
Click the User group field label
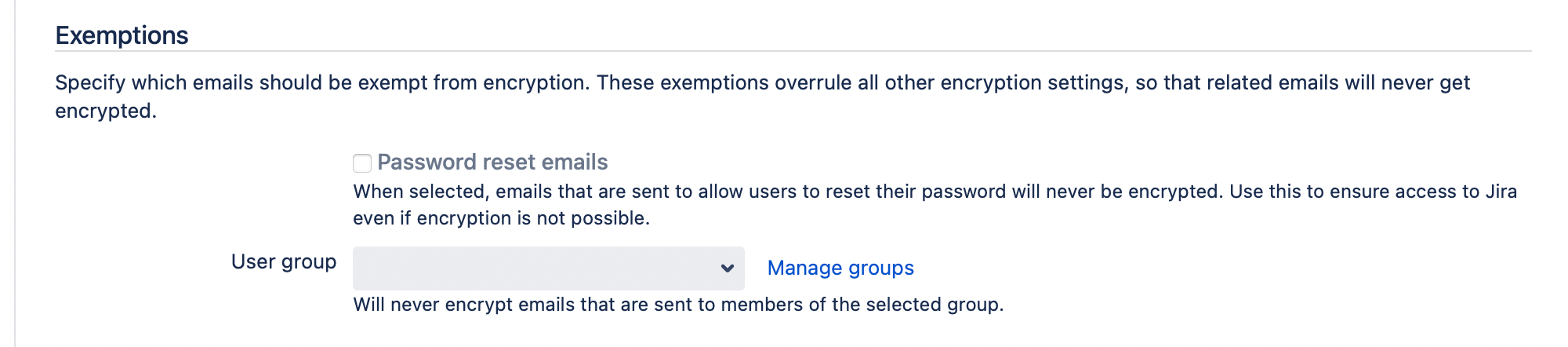(x=284, y=262)
